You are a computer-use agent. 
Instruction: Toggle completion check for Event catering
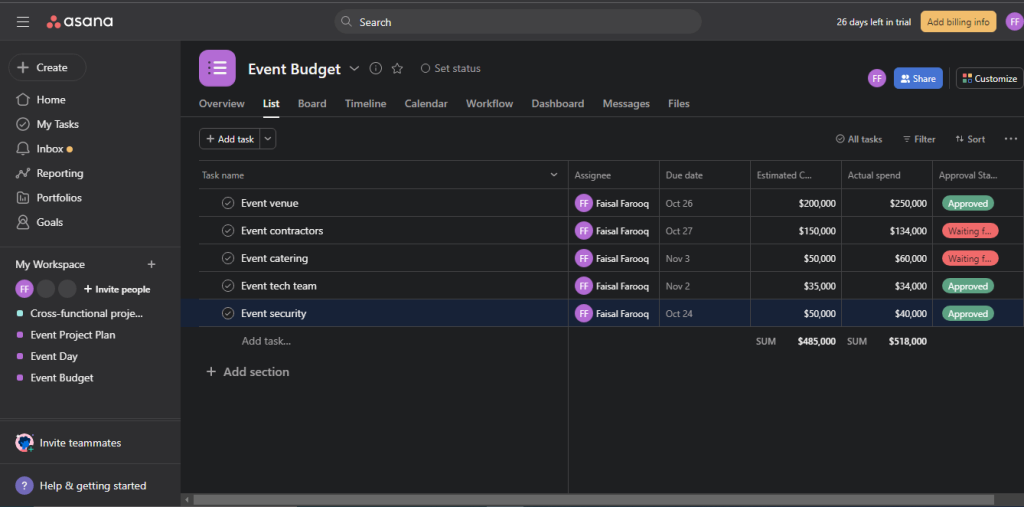pos(228,258)
